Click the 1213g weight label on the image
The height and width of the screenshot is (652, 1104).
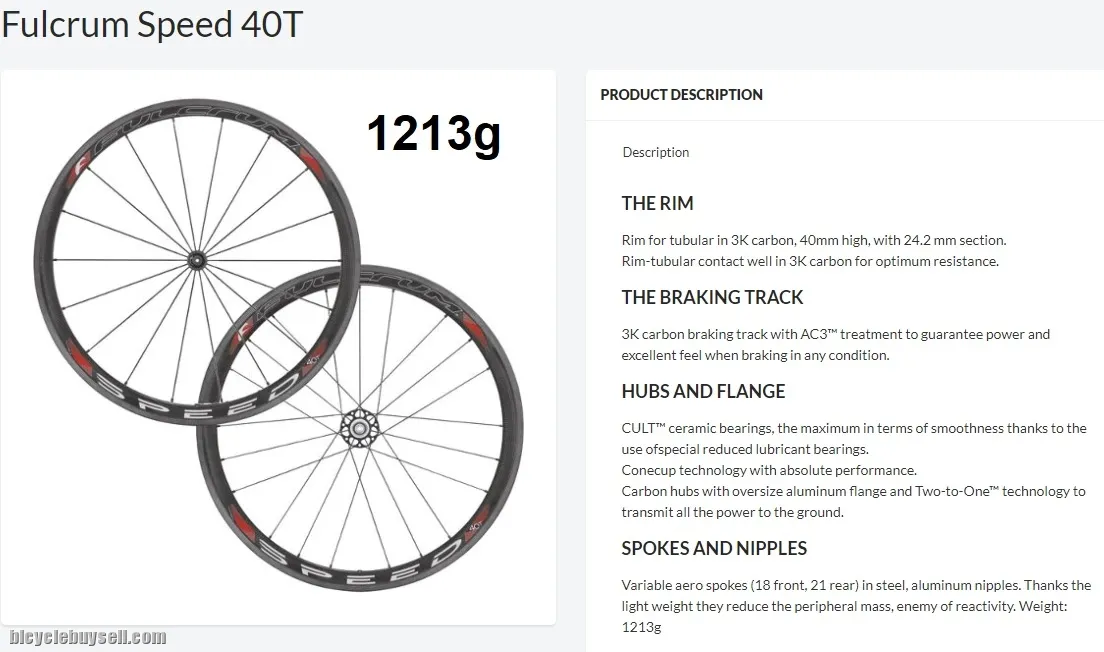[432, 134]
